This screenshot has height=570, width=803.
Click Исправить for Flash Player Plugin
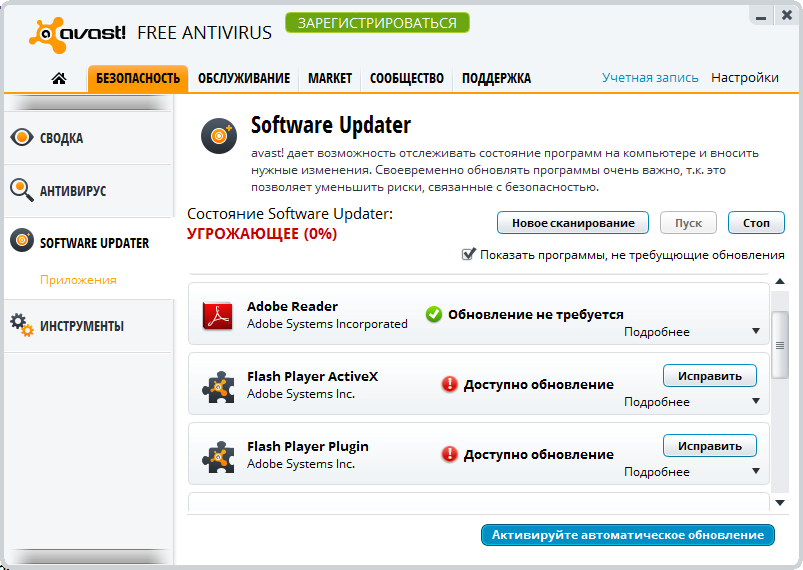[709, 446]
